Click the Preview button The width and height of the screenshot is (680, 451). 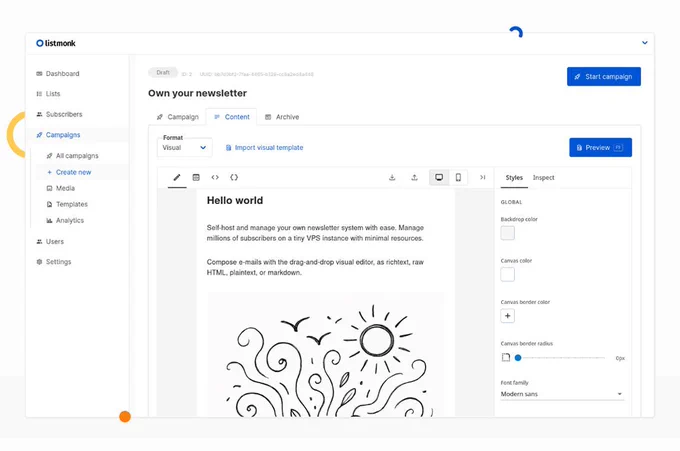pyautogui.click(x=600, y=148)
